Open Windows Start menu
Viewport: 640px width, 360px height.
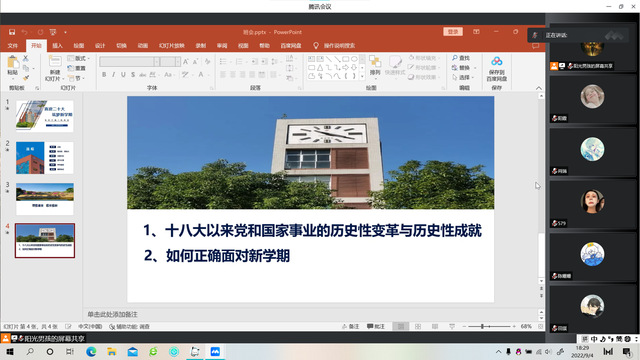click(x=9, y=351)
